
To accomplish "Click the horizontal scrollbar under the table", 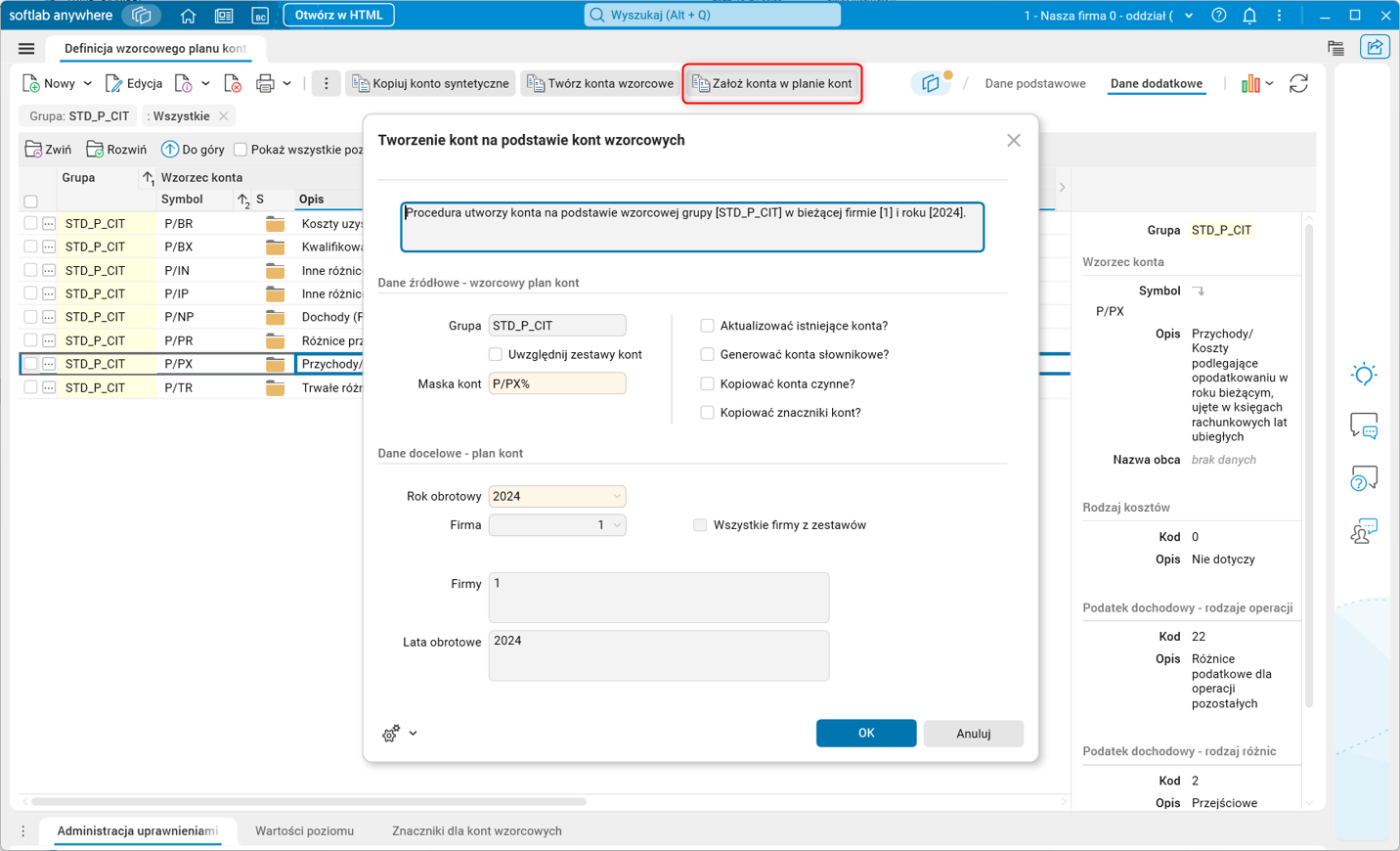I will coord(309,802).
